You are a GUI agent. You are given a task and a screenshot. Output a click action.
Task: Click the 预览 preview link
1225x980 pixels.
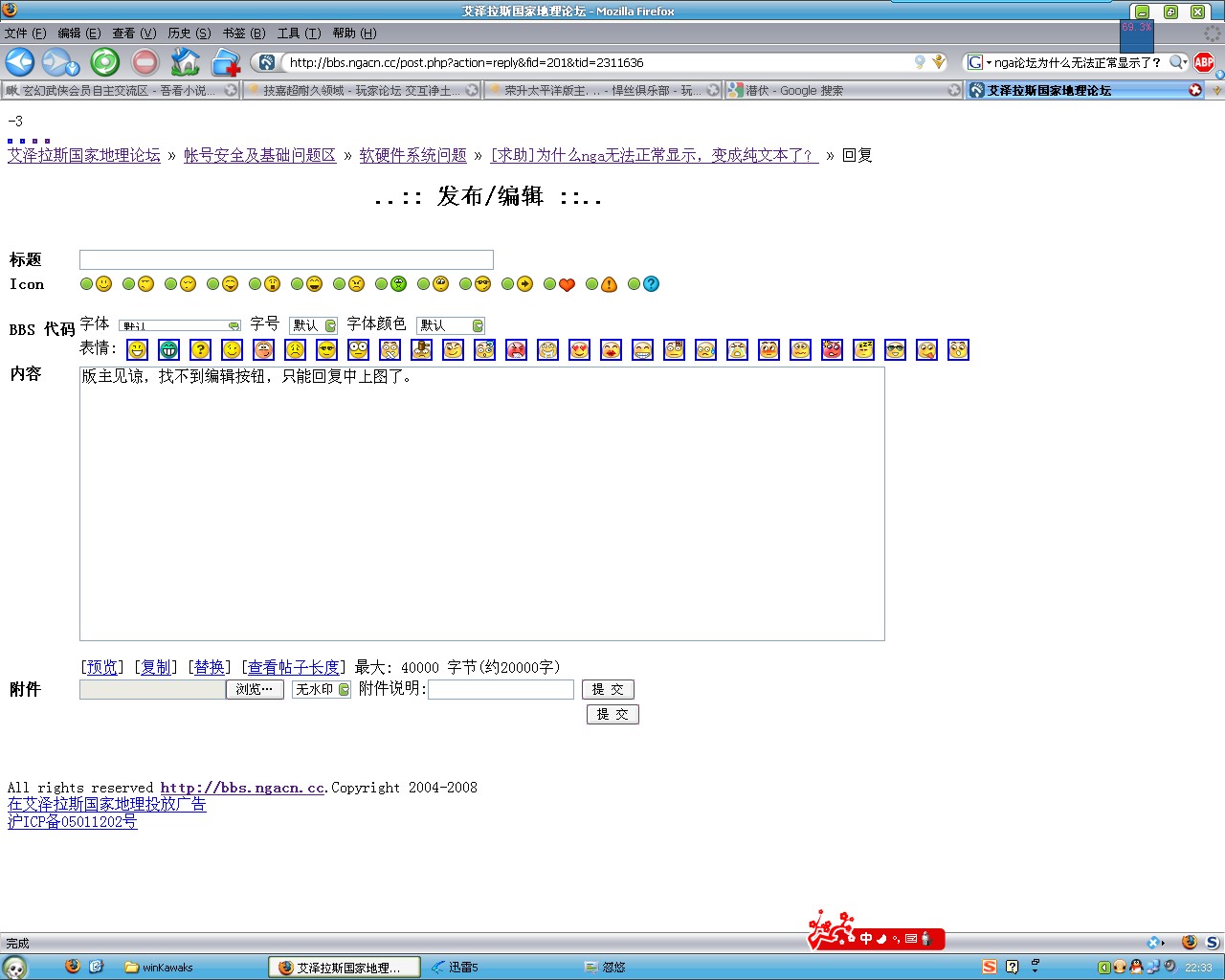101,667
